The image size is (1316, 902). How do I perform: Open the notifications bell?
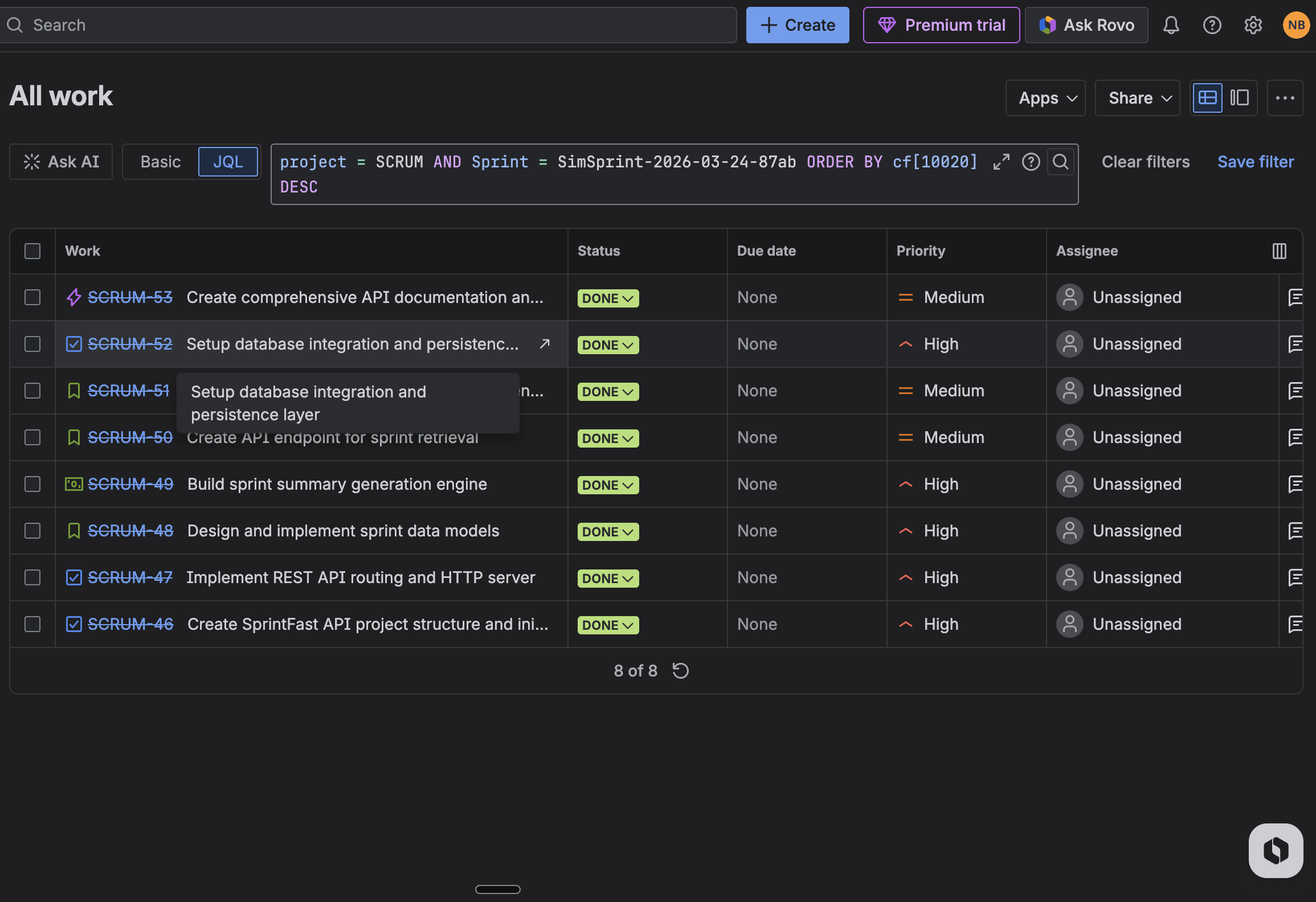(x=1171, y=25)
